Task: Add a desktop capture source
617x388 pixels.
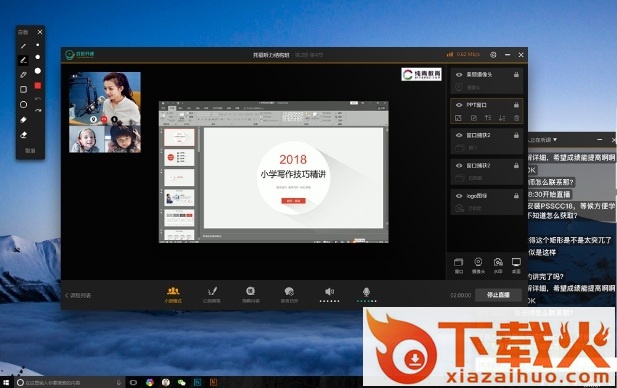Action: coord(516,265)
